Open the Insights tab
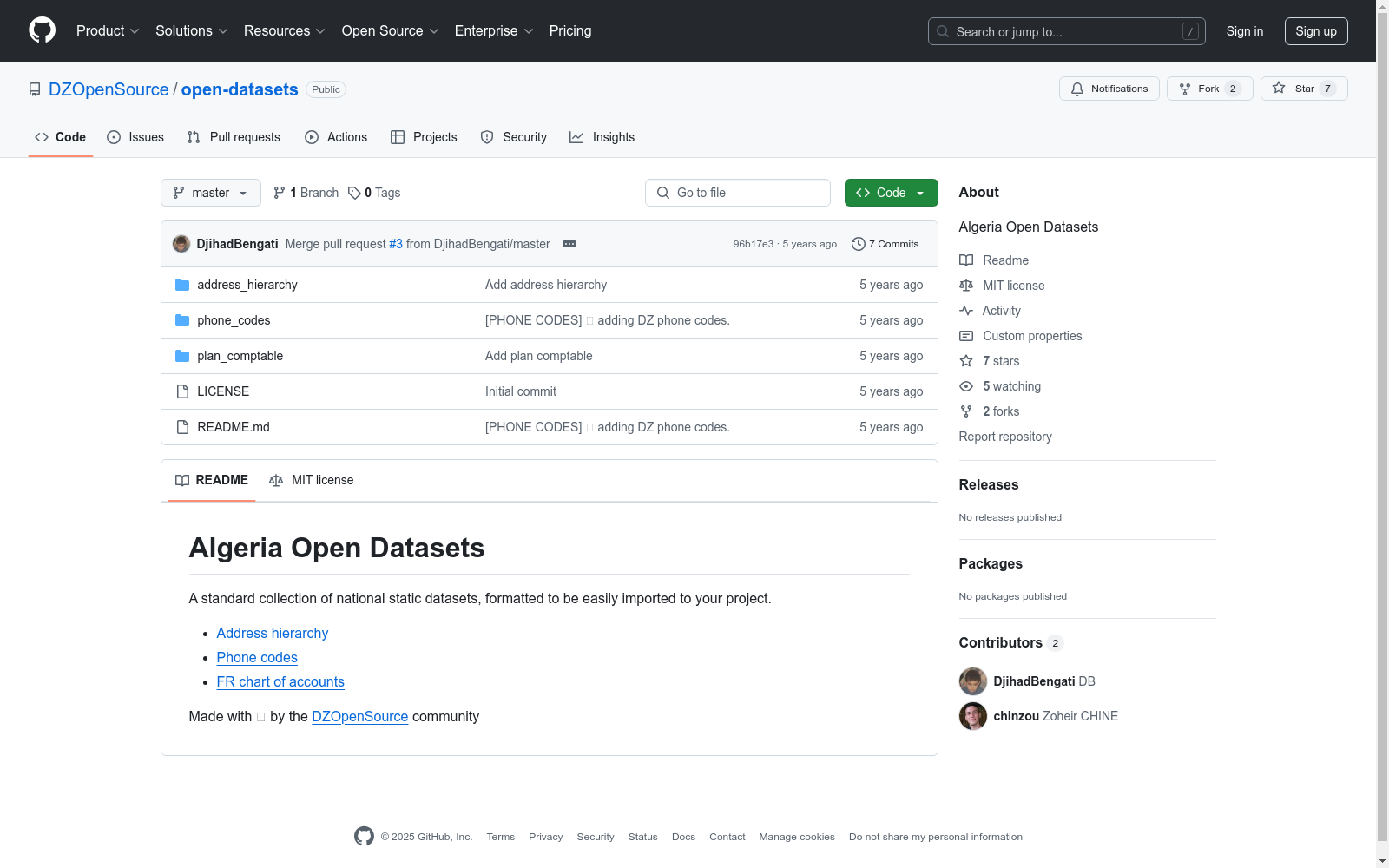The image size is (1389, 868). (x=602, y=137)
